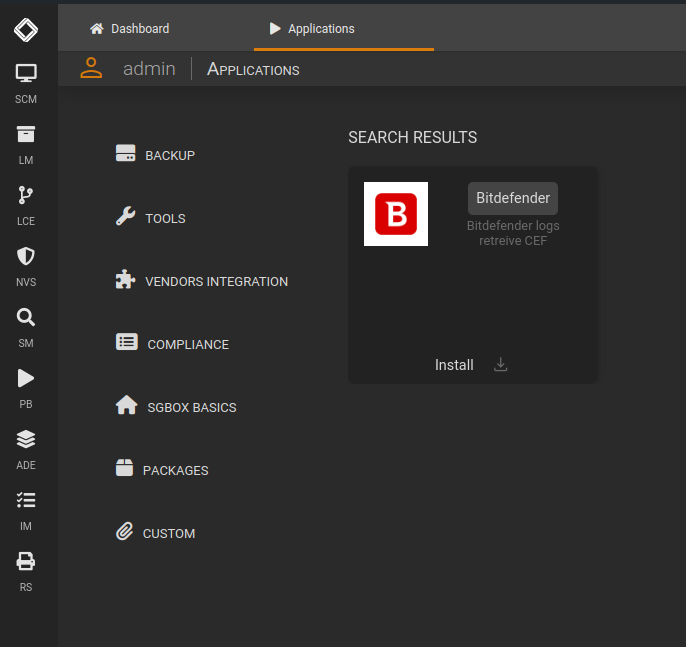This screenshot has width=686, height=647.
Task: Click the Backup drive icon
Action: (x=126, y=153)
